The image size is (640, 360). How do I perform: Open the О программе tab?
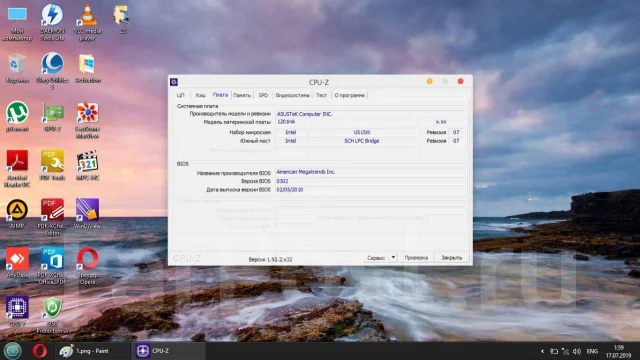tap(349, 95)
